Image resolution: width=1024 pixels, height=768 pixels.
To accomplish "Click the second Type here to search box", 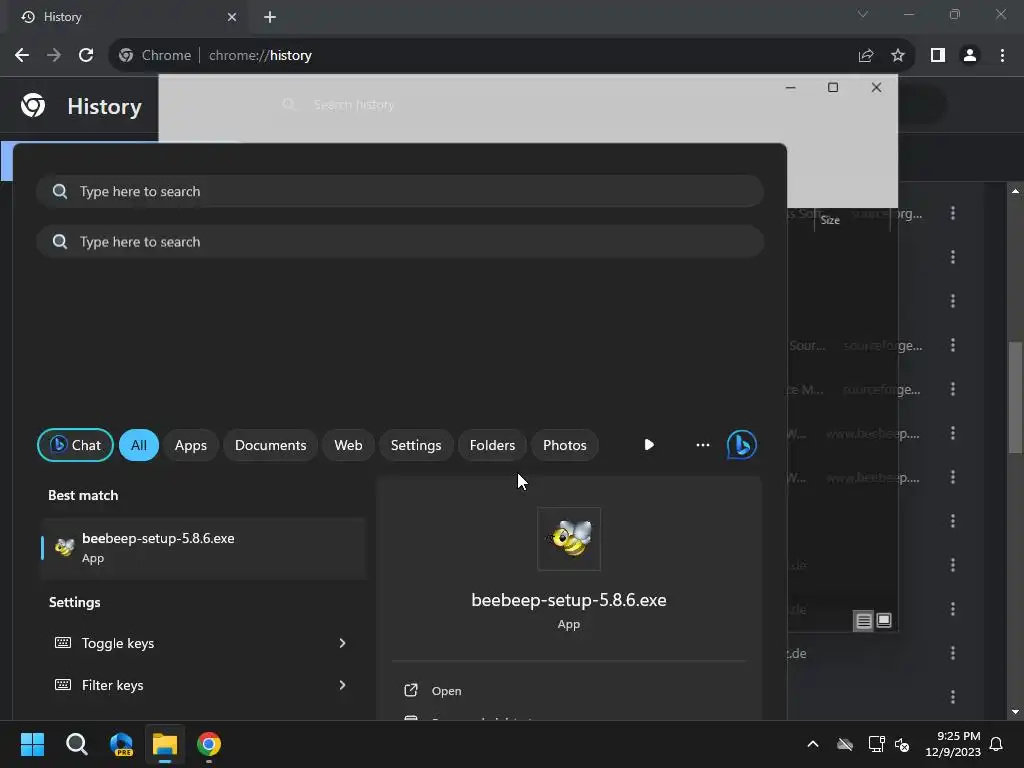I will pyautogui.click(x=400, y=242).
